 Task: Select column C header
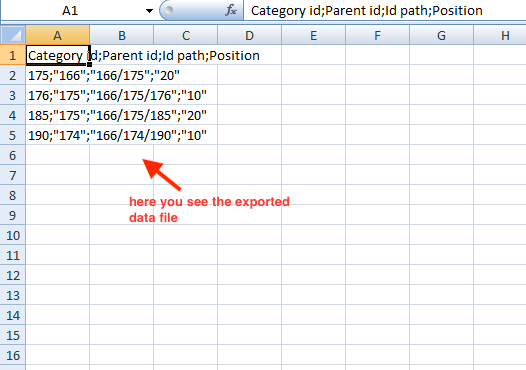(x=186, y=35)
